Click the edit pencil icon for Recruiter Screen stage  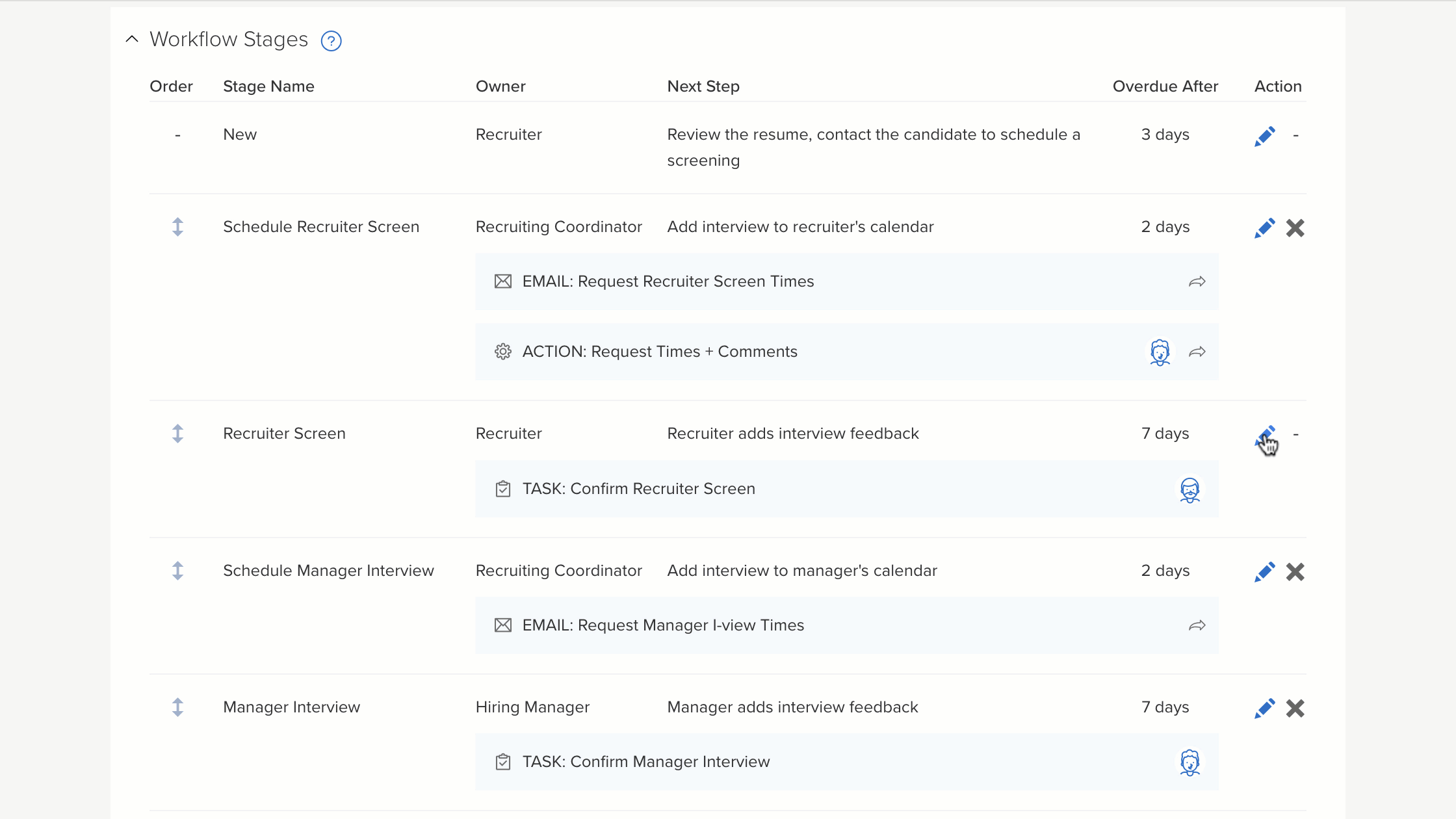tap(1264, 434)
